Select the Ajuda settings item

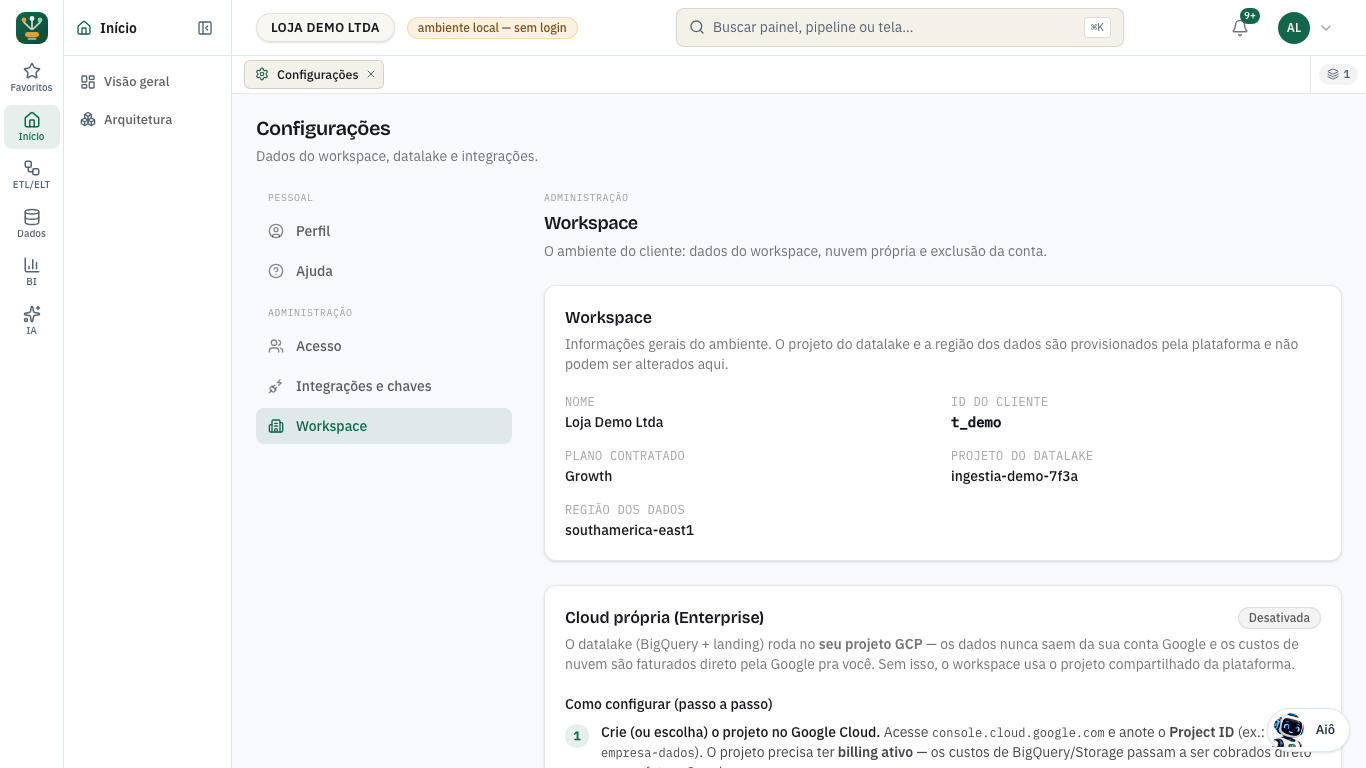click(x=384, y=271)
